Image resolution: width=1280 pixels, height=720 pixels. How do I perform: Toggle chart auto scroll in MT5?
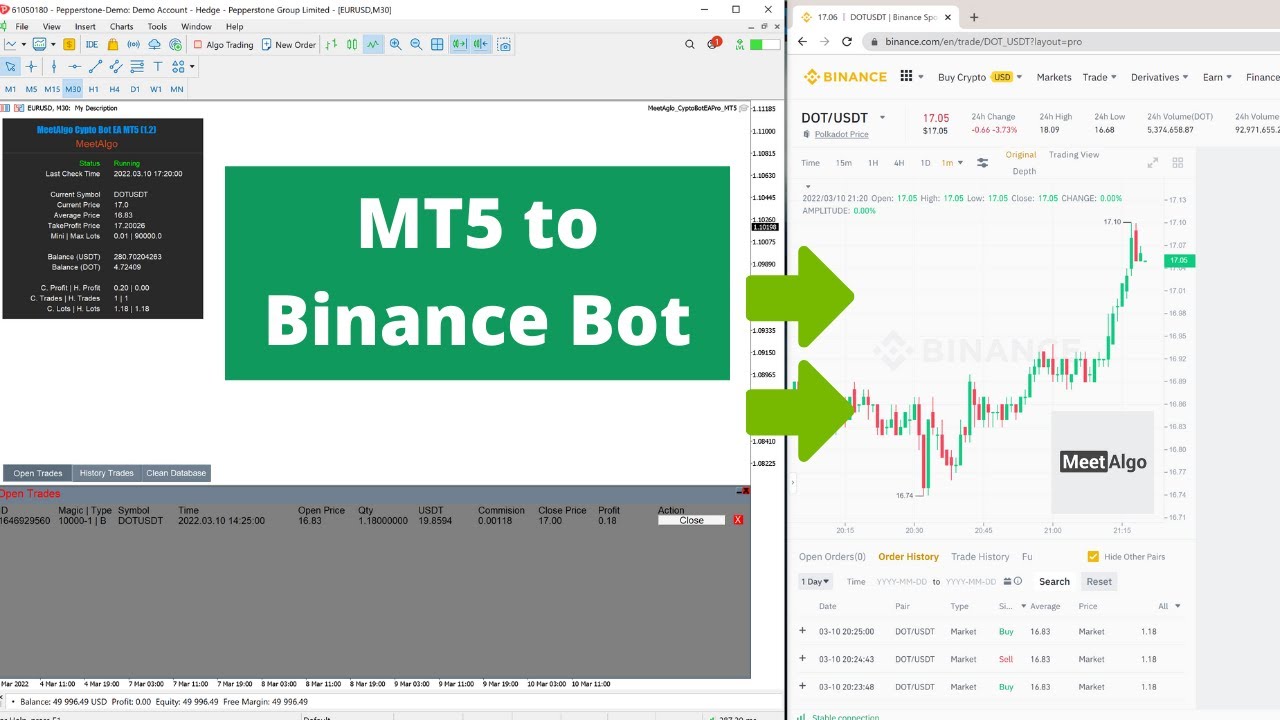460,44
